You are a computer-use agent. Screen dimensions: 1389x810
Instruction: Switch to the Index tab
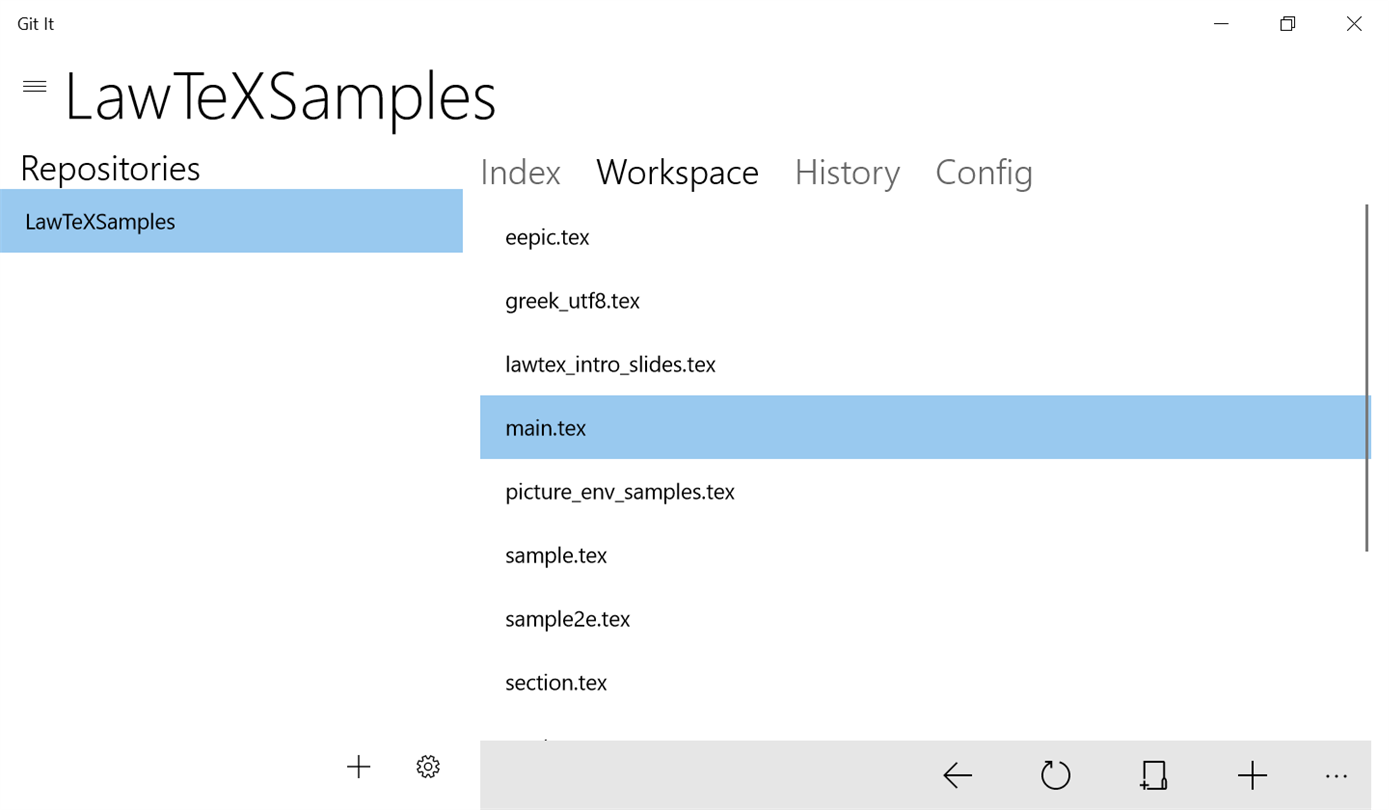tap(520, 173)
